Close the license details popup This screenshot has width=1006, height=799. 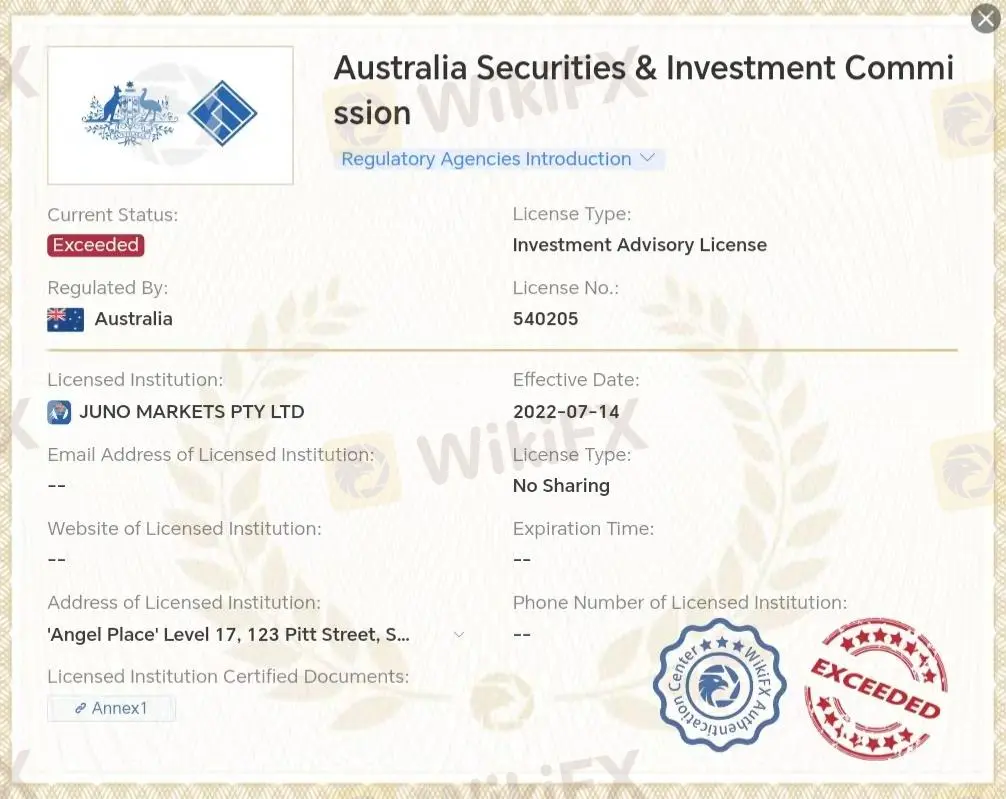pyautogui.click(x=985, y=19)
